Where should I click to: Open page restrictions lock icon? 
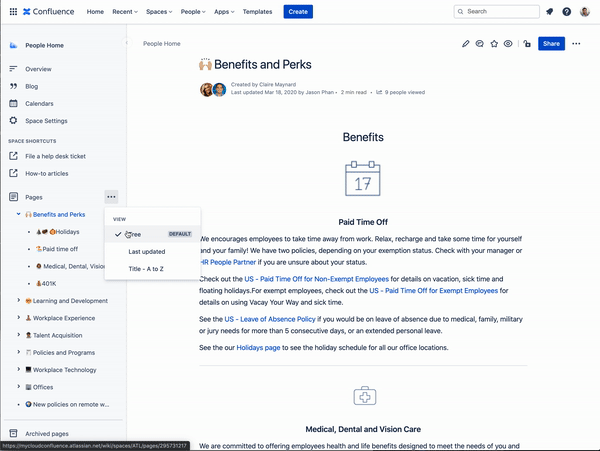527,44
